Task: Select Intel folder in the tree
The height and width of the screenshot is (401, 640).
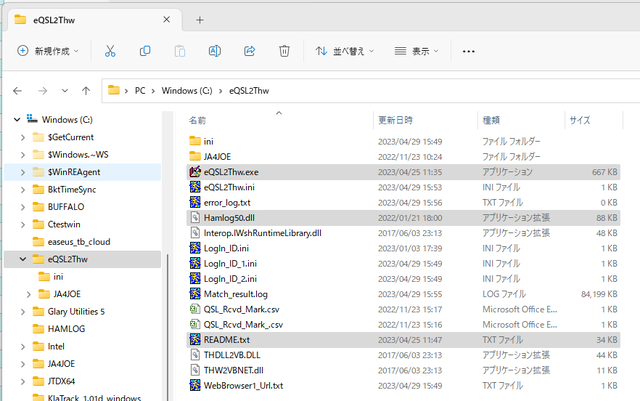Action: coord(56,346)
